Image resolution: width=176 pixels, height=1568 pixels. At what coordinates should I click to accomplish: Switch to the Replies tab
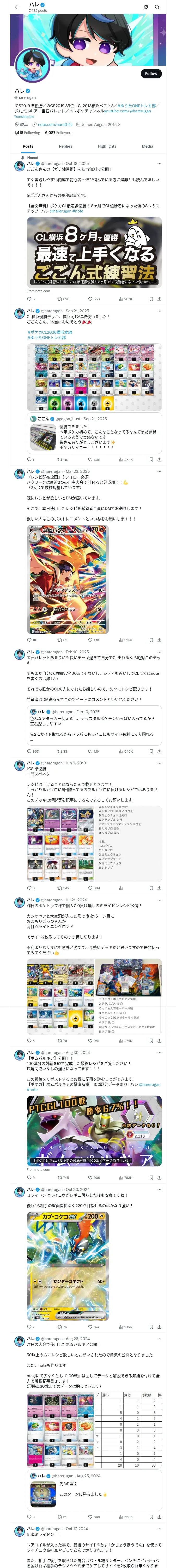65,146
